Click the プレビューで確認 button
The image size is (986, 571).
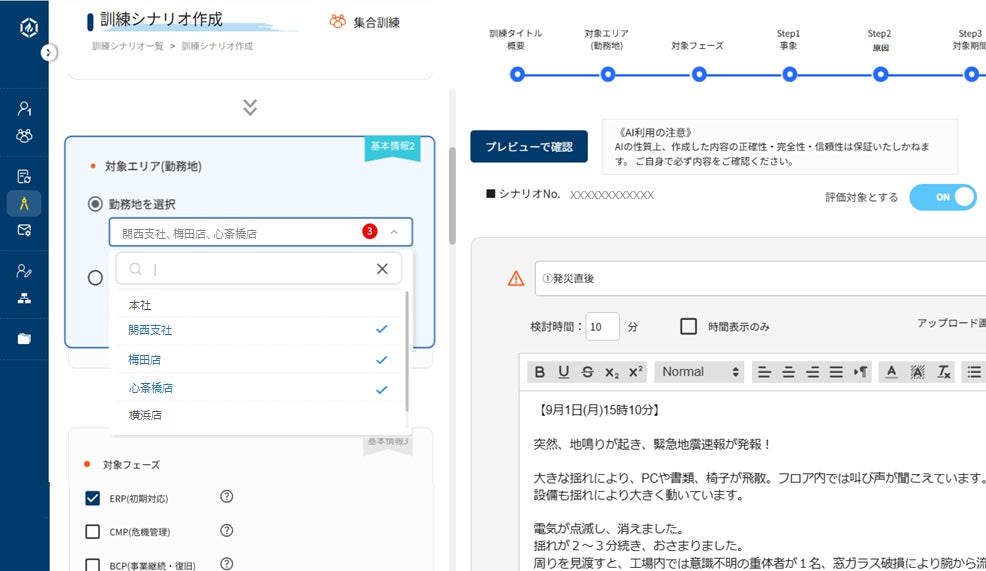point(529,147)
